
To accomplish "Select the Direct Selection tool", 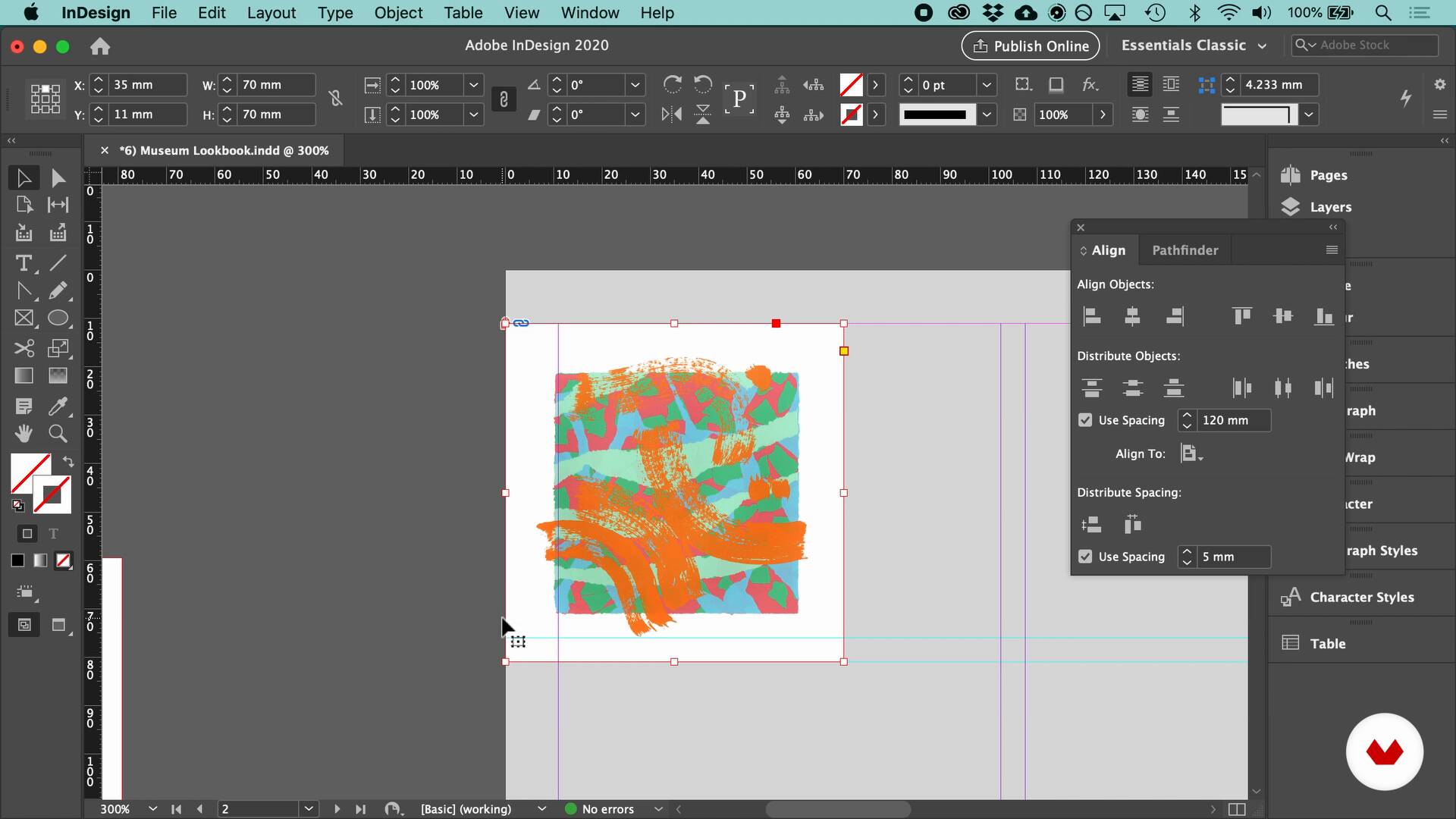I will (58, 178).
